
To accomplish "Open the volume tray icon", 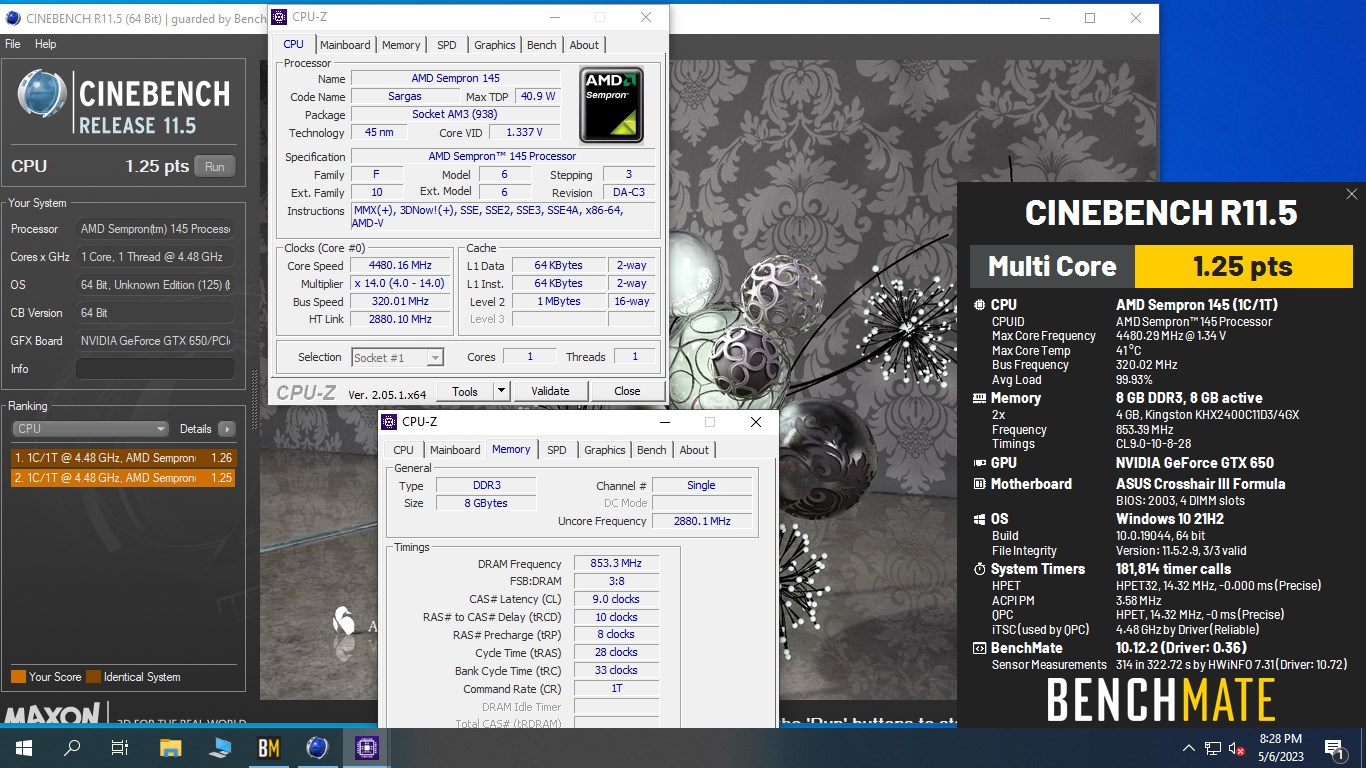I will tap(1236, 747).
